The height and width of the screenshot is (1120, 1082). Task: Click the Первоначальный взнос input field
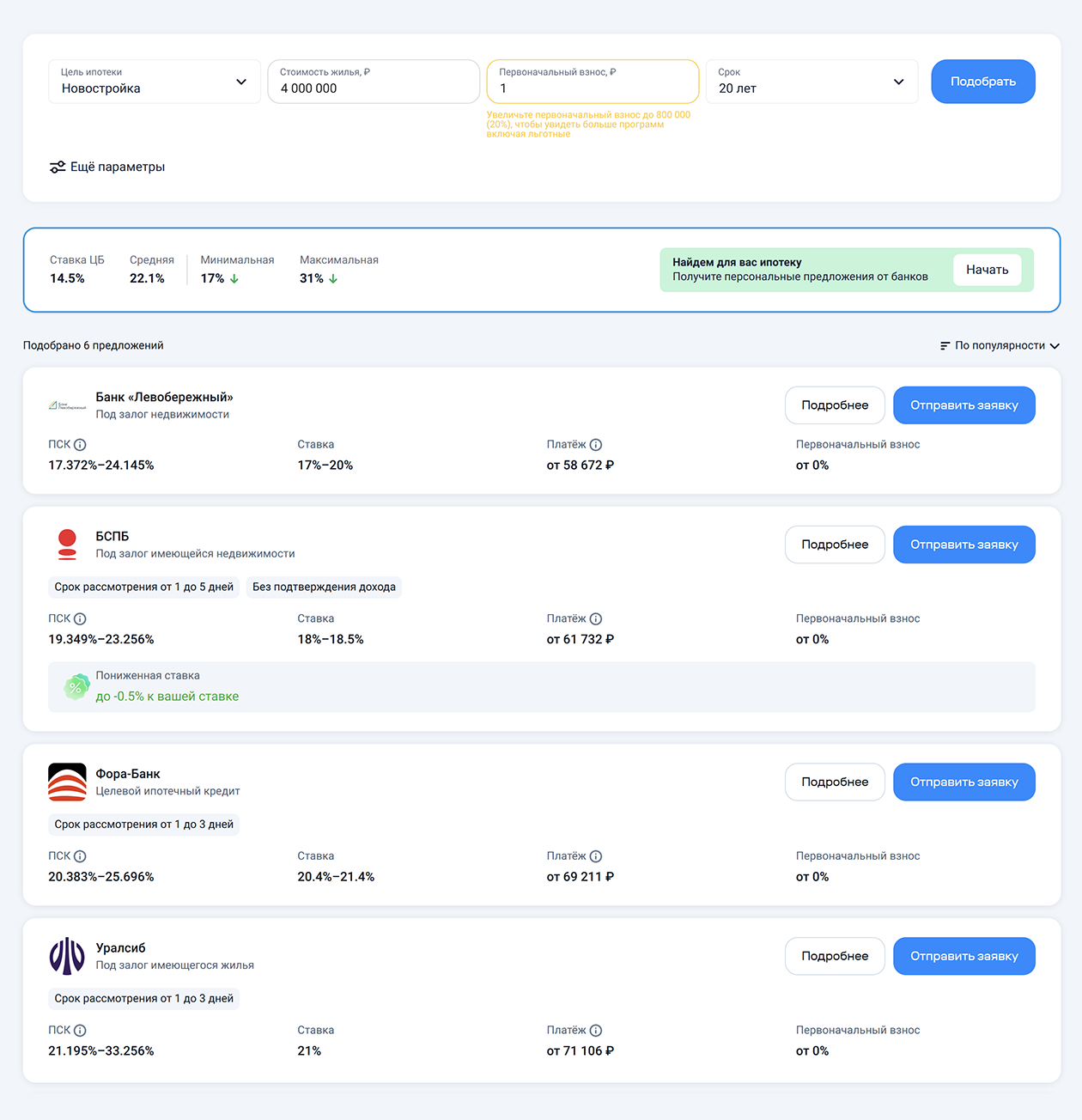pyautogui.click(x=593, y=82)
